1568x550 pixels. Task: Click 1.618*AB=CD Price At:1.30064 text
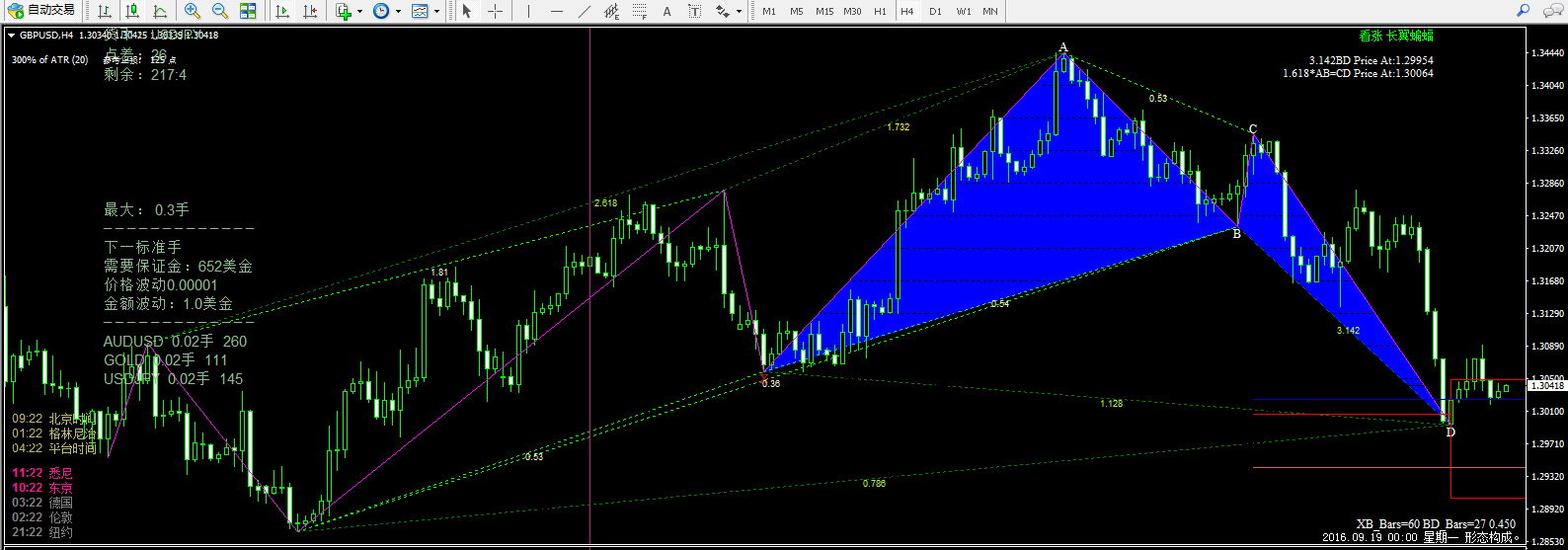pos(1358,73)
